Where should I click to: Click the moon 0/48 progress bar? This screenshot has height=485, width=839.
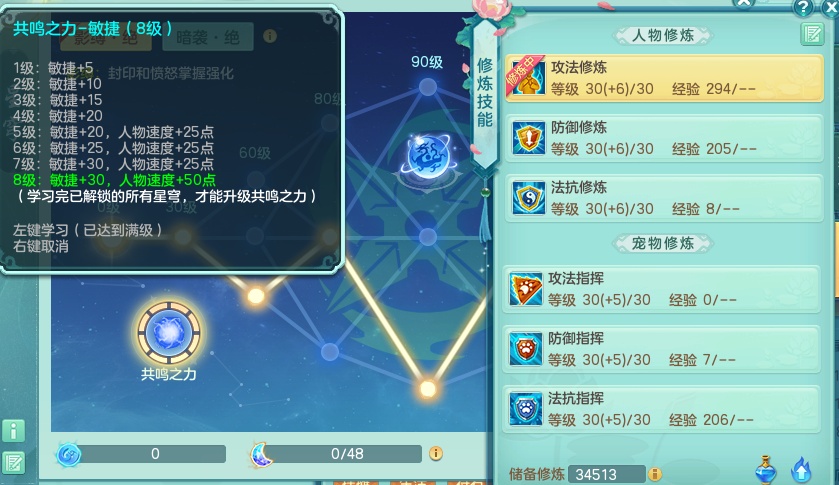click(347, 454)
